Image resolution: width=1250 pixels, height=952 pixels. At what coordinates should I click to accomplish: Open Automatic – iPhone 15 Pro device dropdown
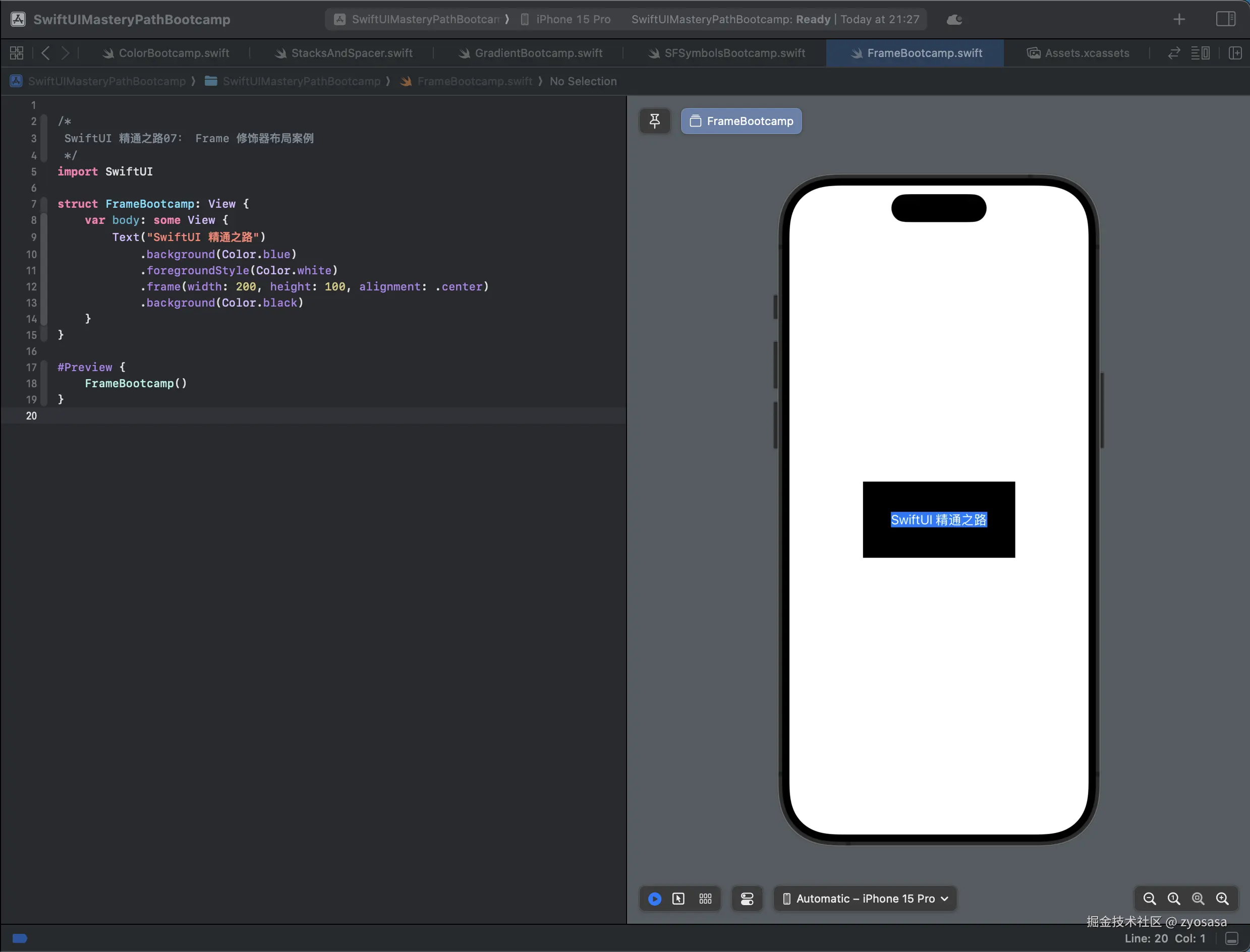tap(865, 899)
